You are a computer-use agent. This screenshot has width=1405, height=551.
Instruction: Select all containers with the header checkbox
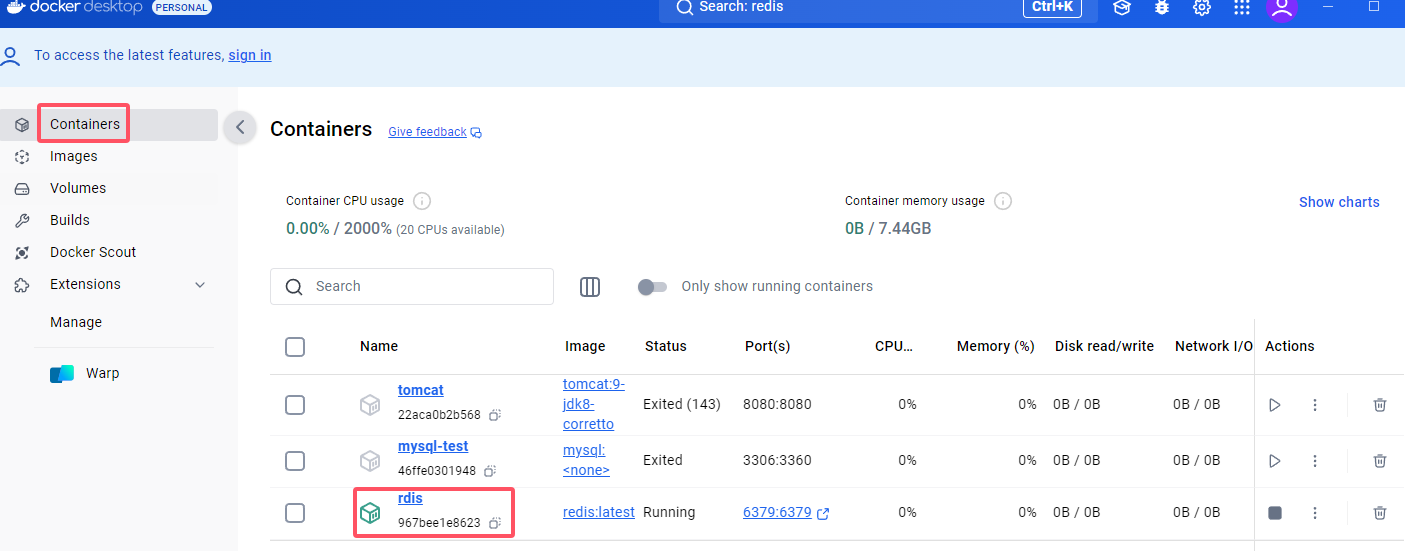pyautogui.click(x=295, y=347)
